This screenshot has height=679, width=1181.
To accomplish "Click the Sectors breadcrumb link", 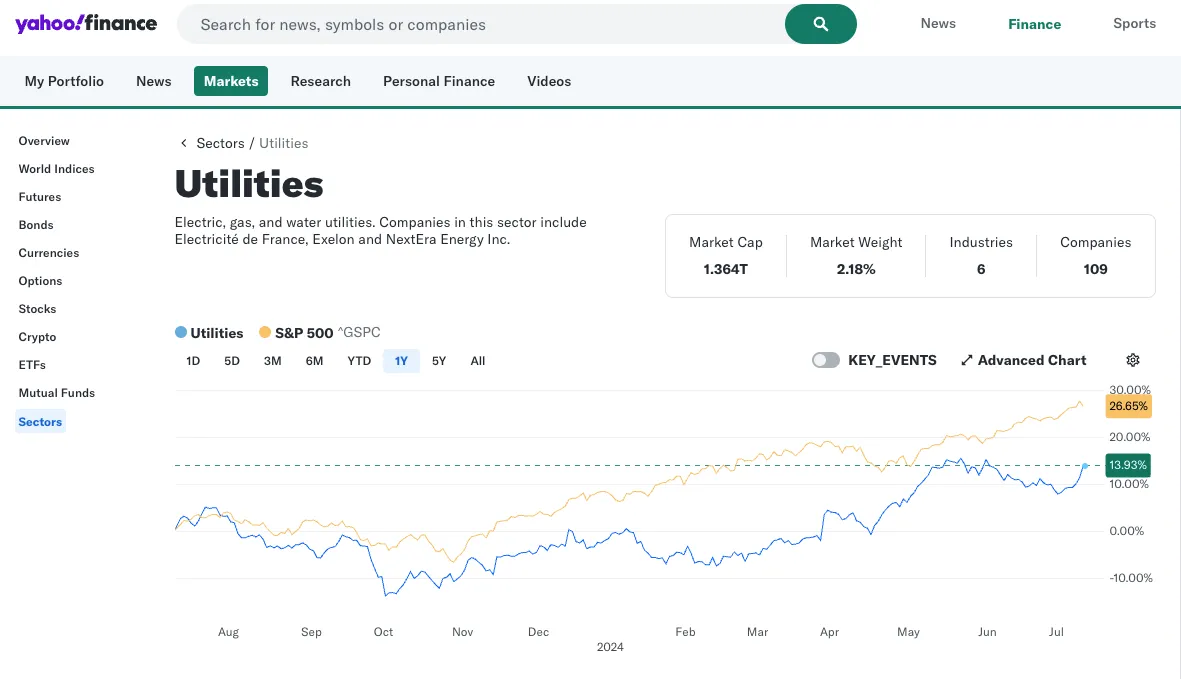I will [220, 143].
